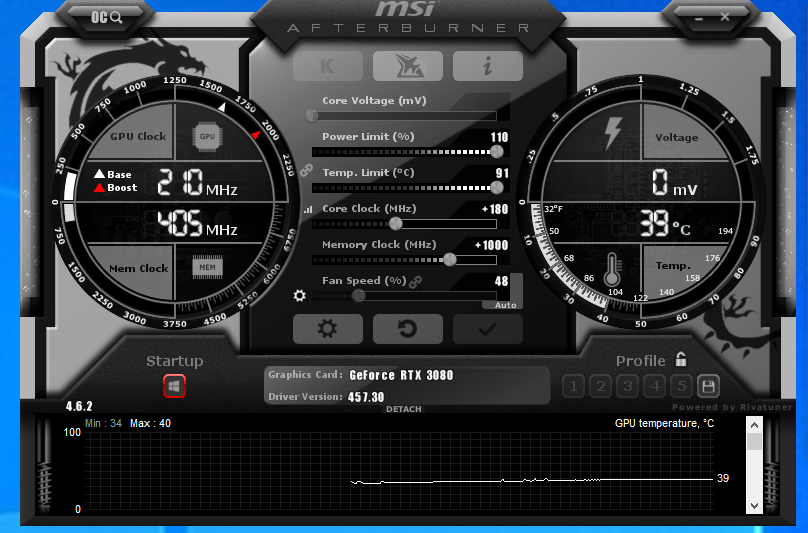808x533 pixels.
Task: Select profile slot 1
Action: (574, 386)
